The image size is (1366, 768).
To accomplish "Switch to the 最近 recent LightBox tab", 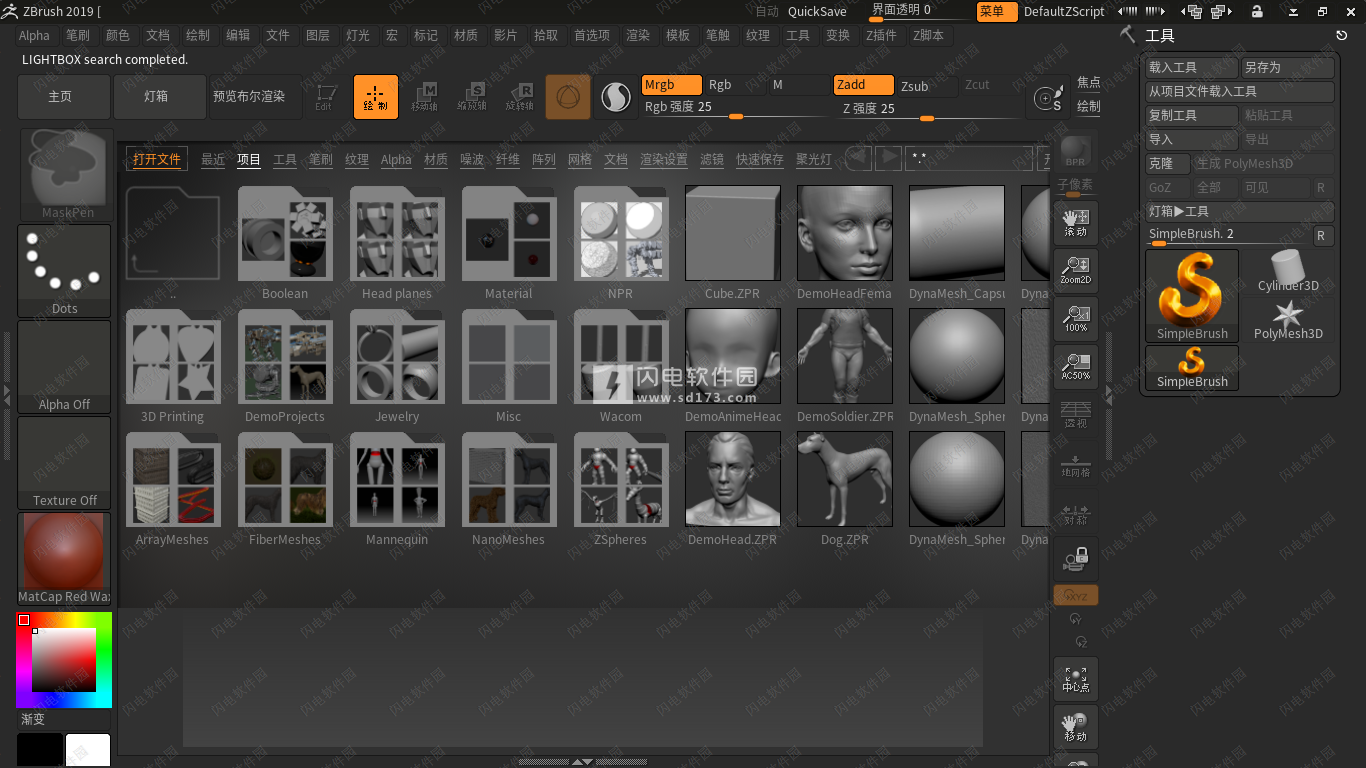I will [x=213, y=160].
